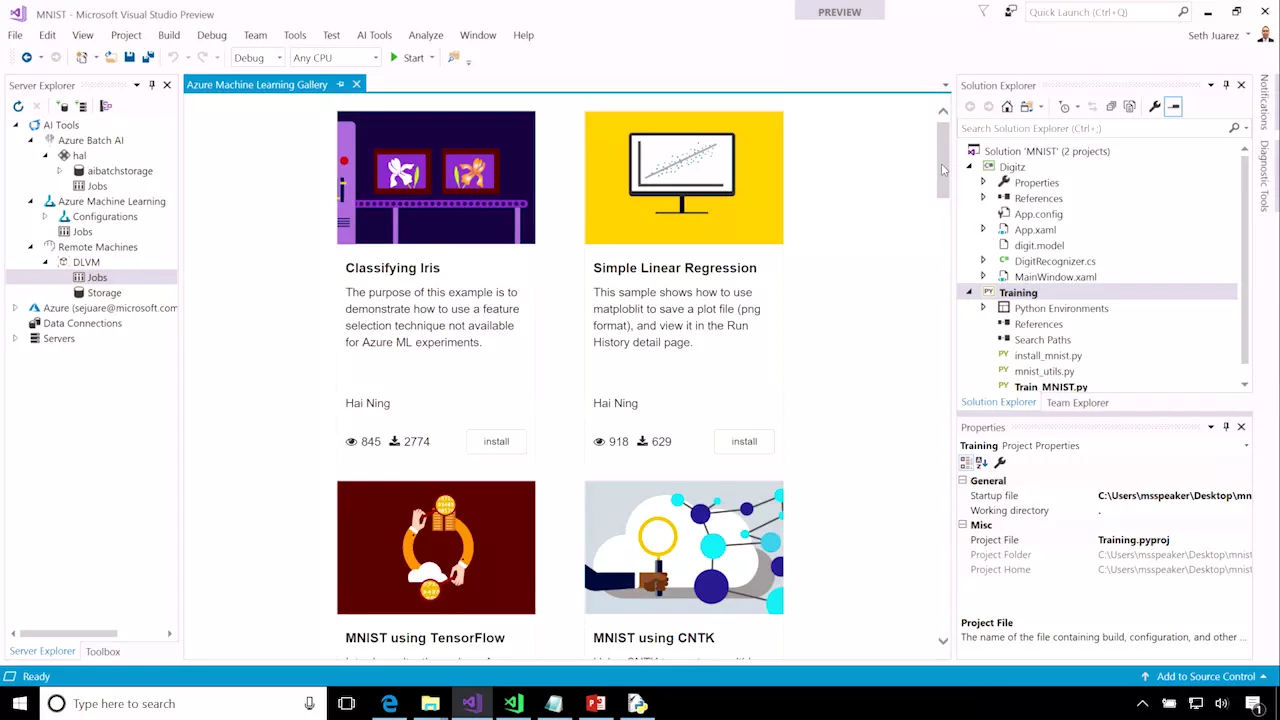Open File Explorer from the taskbar
The image size is (1280, 720).
(x=430, y=703)
